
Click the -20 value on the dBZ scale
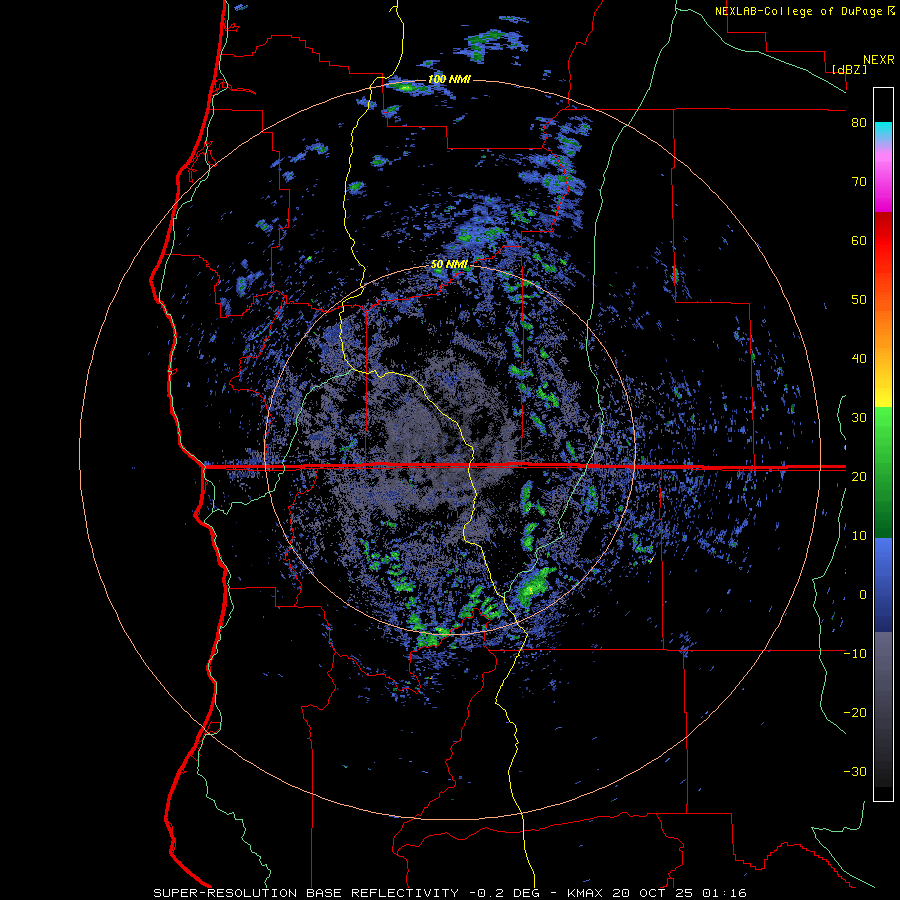(855, 713)
